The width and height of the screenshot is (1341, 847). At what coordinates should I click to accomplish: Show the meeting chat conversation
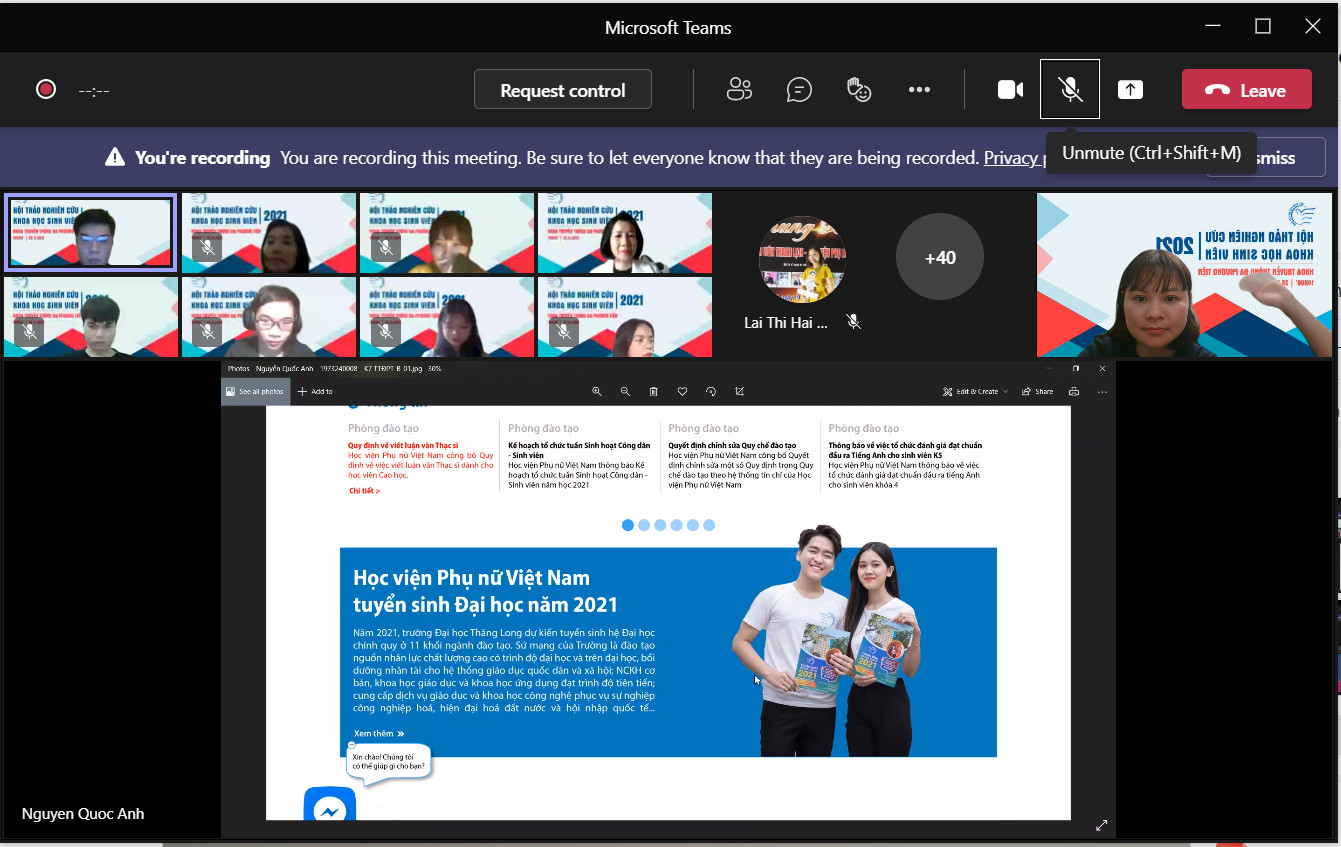(x=799, y=90)
